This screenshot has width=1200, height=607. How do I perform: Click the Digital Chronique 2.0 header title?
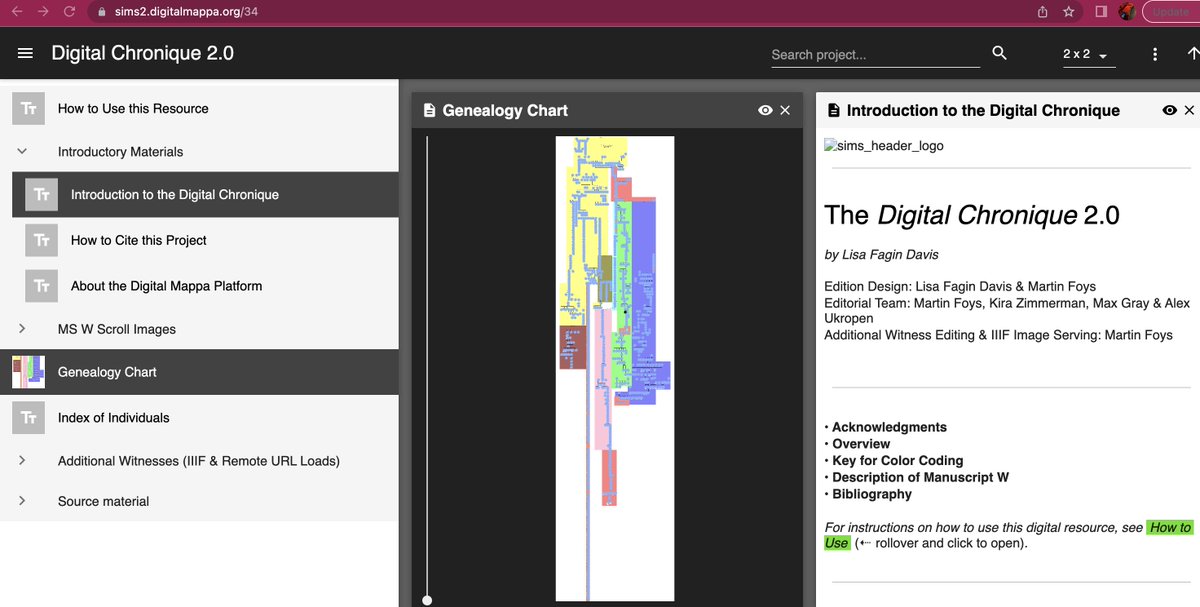142,53
